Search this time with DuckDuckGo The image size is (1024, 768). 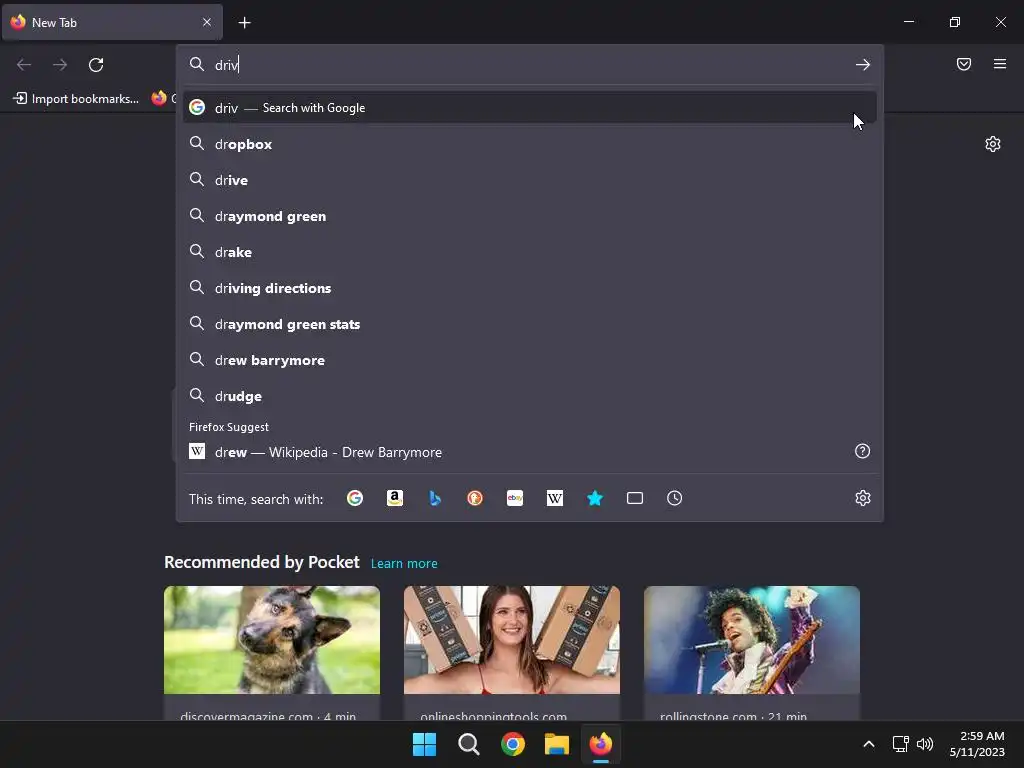(475, 498)
